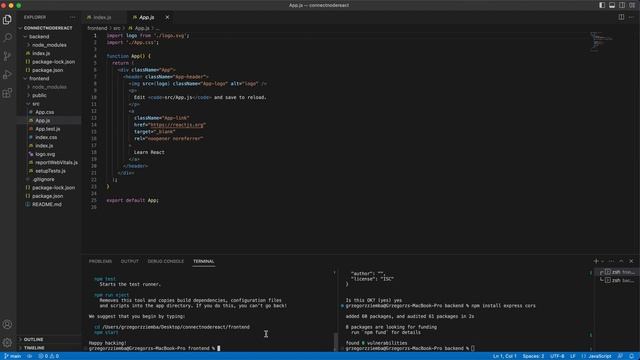The width and height of the screenshot is (640, 360).
Task: Switch to the OUTPUT panel tab
Action: point(129,261)
